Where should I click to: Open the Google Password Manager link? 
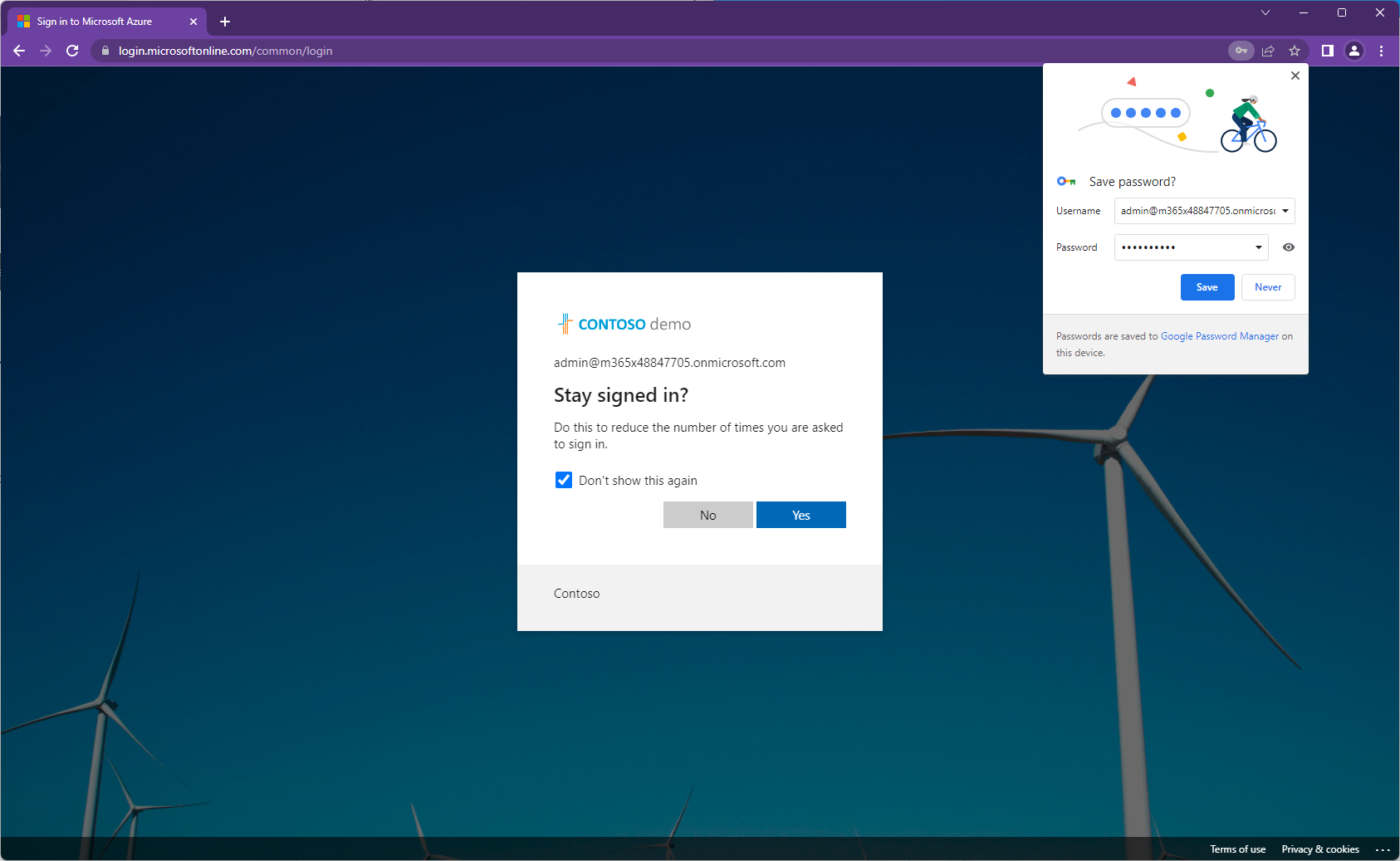(1219, 336)
